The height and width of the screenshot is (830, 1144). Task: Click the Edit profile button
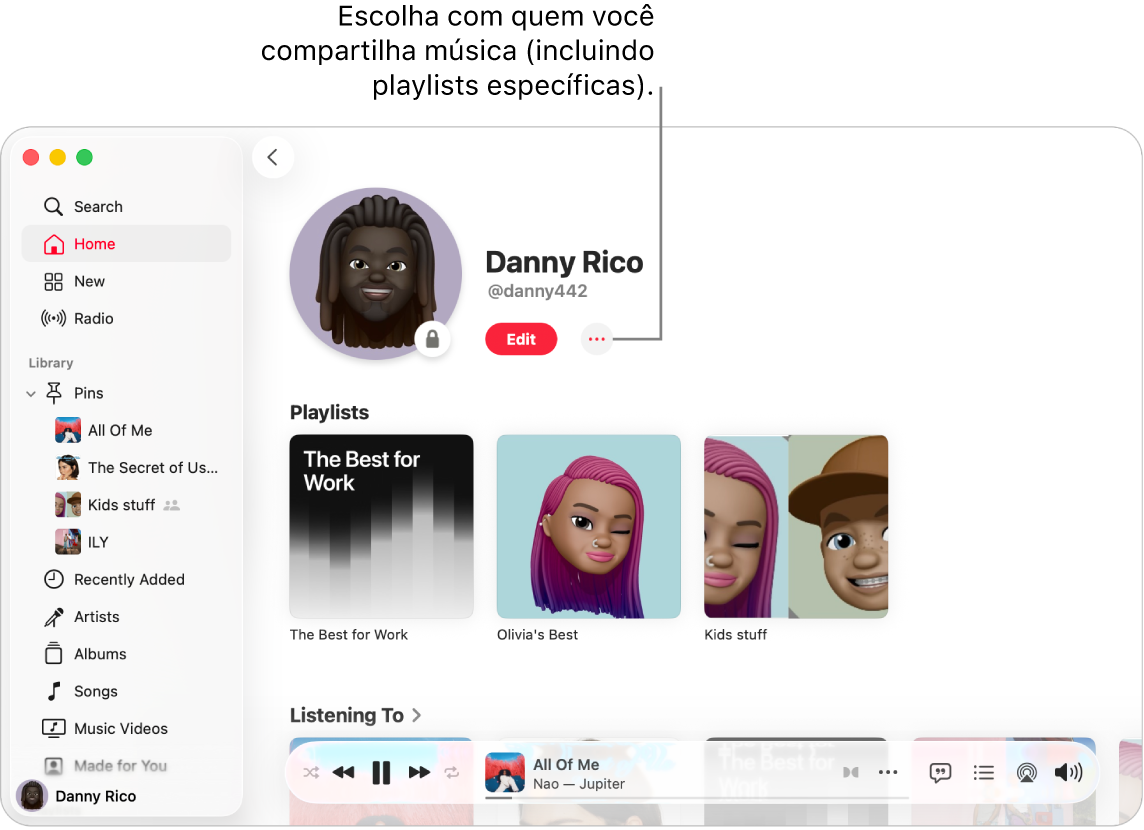tap(521, 339)
